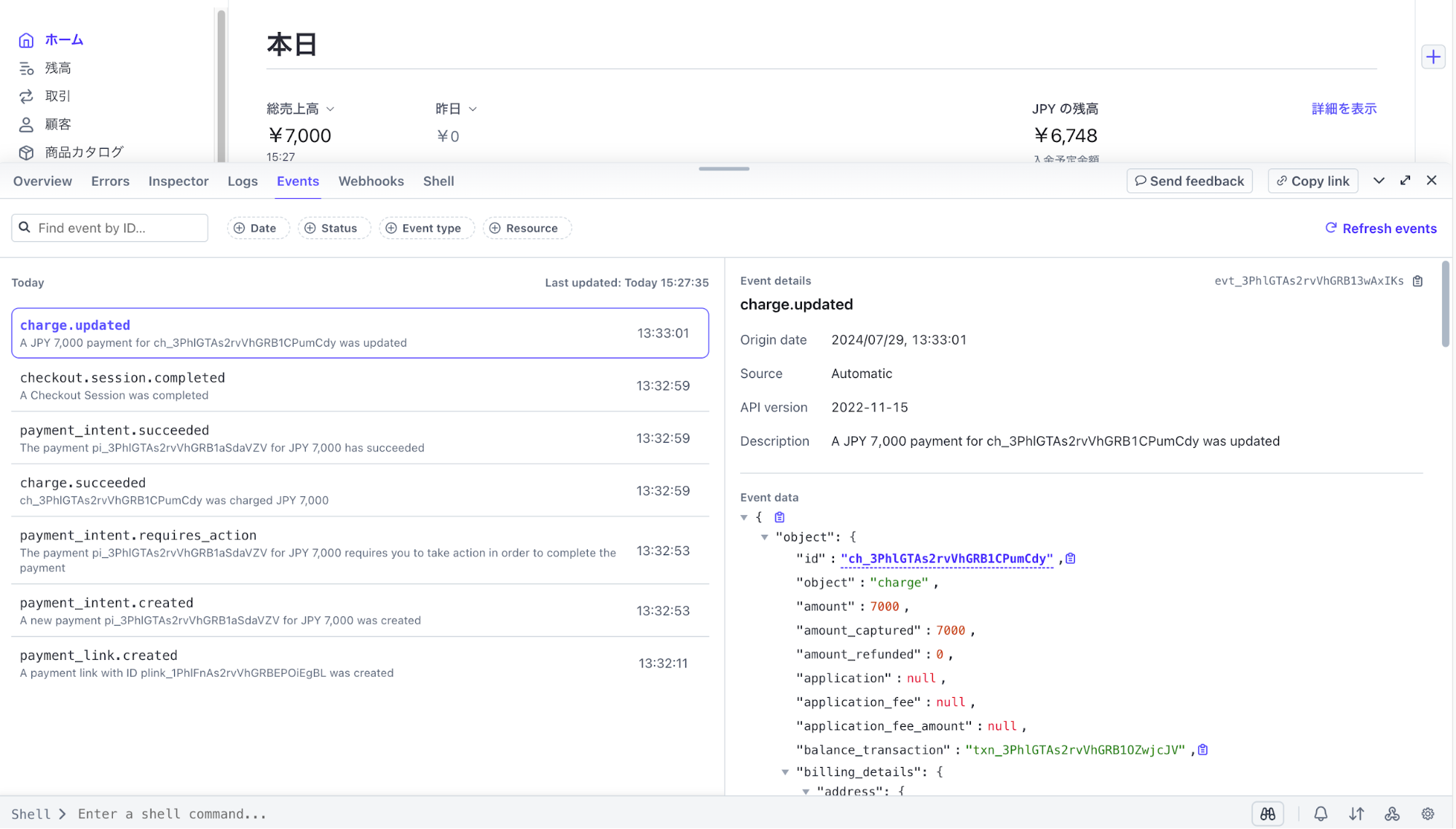Collapse the "object" JSON node

click(765, 537)
